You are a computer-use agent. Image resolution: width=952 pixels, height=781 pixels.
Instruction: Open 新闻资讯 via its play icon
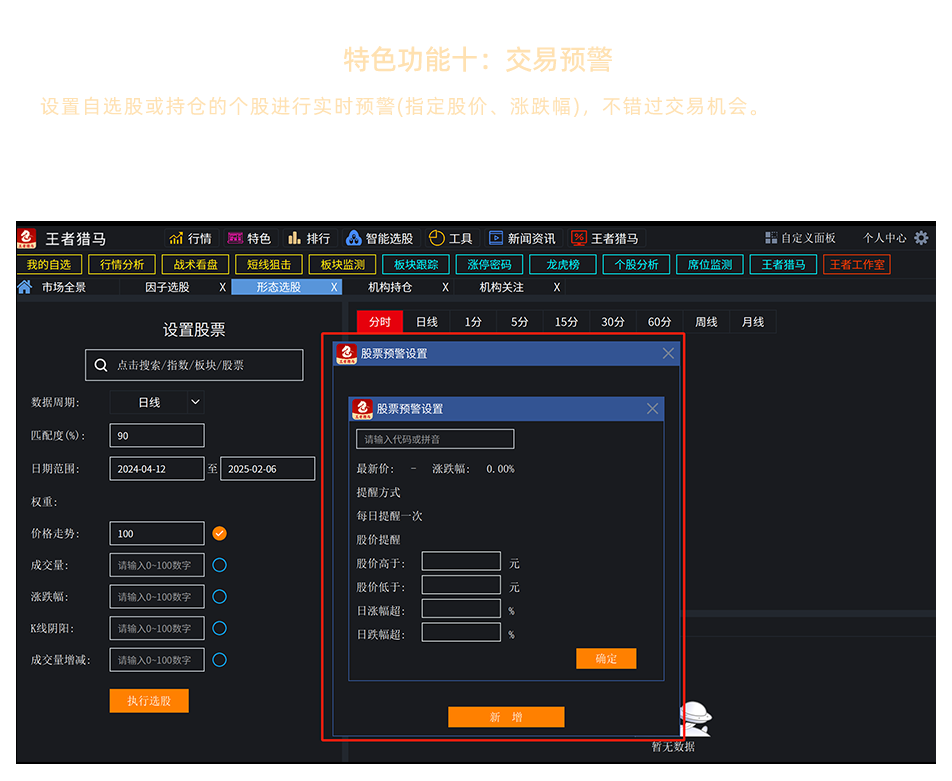click(x=495, y=239)
